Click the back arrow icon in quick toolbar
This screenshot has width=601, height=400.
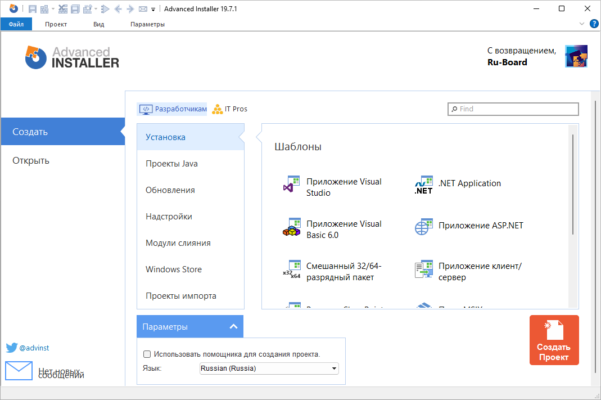(118, 9)
